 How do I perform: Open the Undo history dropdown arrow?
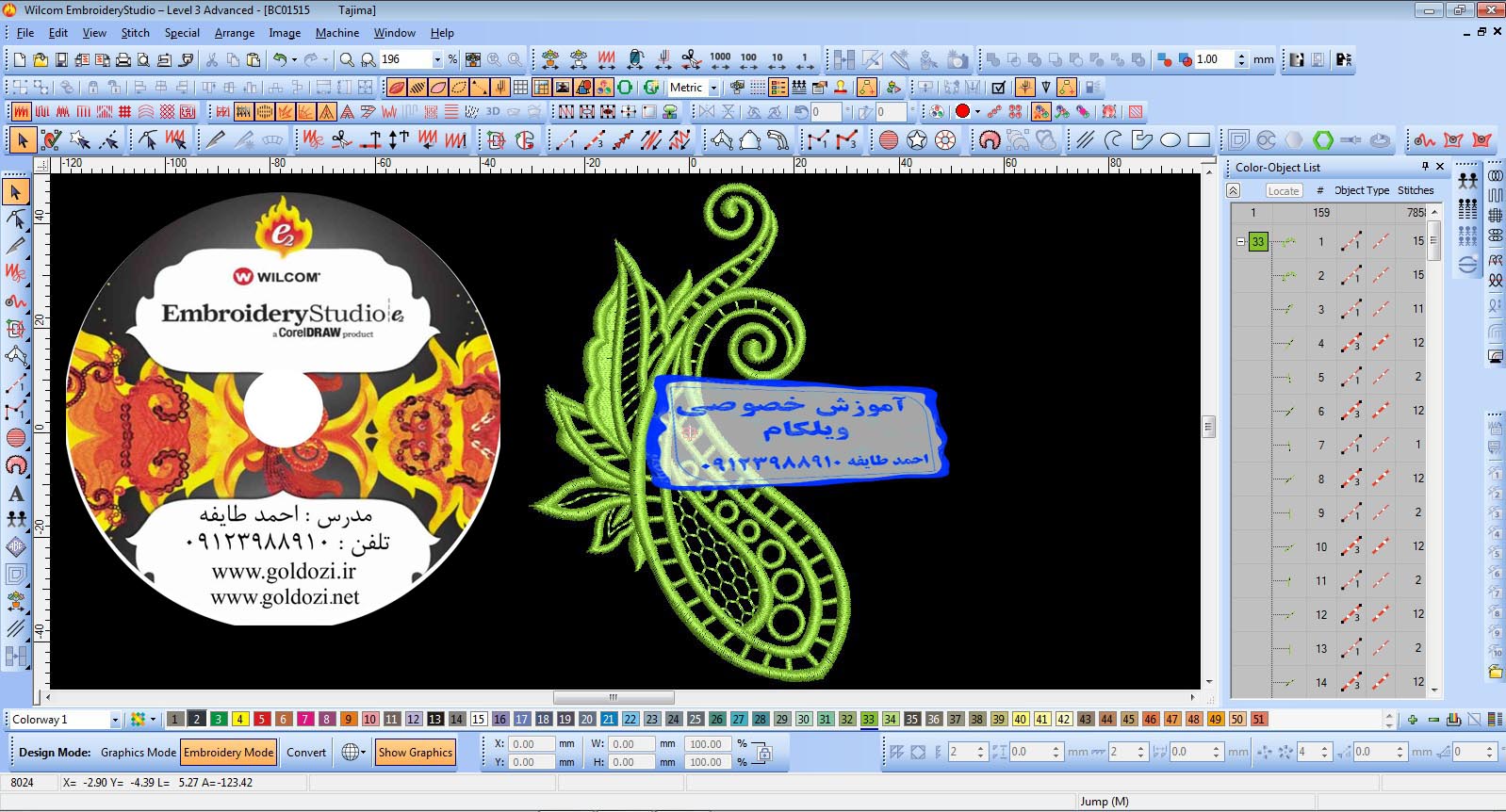pyautogui.click(x=294, y=59)
